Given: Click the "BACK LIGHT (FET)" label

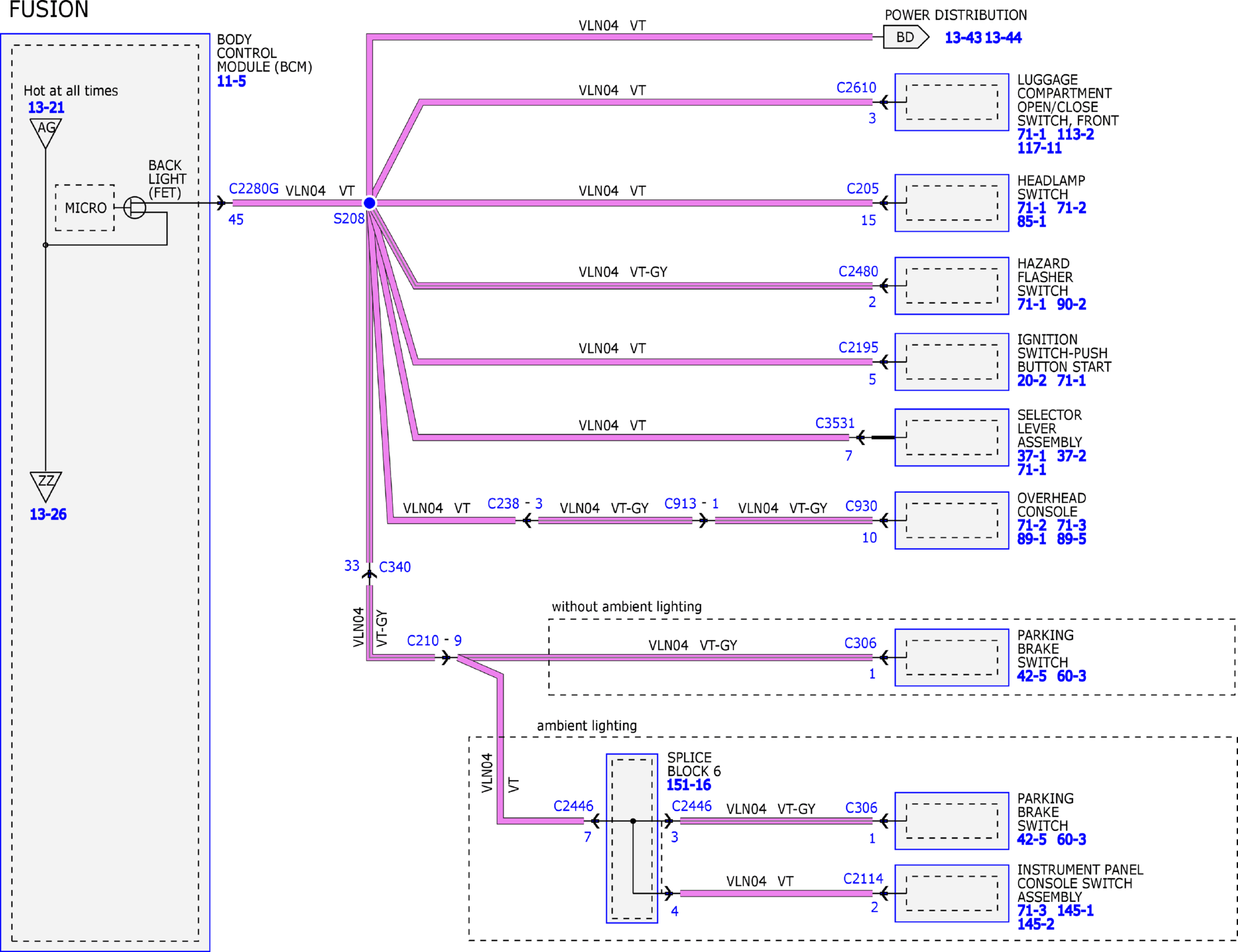Looking at the screenshot, I should click(x=167, y=179).
